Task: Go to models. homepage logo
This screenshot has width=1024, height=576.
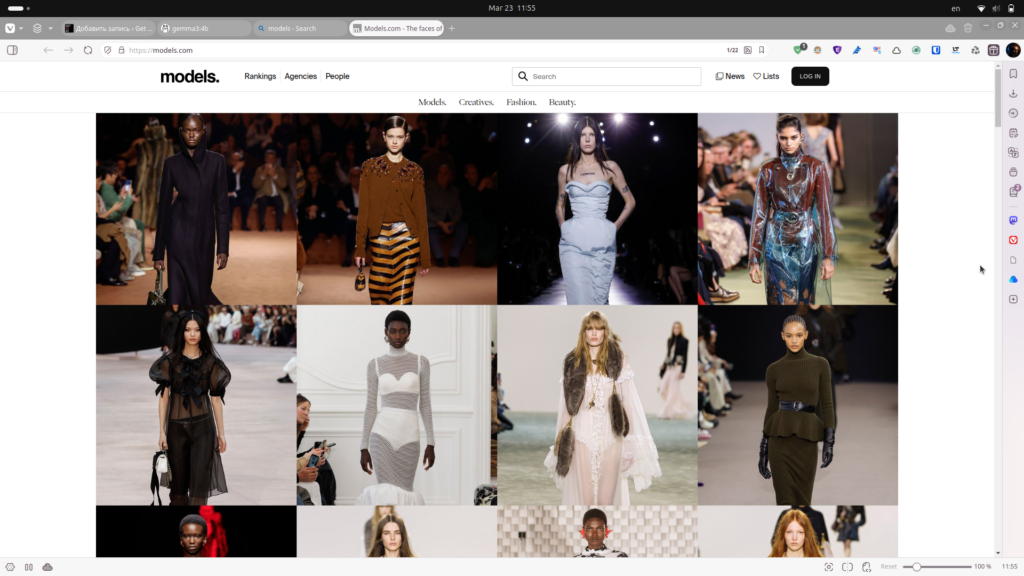Action: tap(189, 76)
